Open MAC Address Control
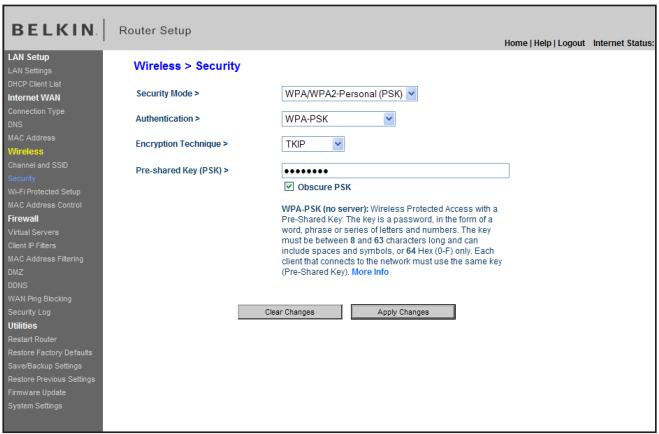 coord(45,205)
